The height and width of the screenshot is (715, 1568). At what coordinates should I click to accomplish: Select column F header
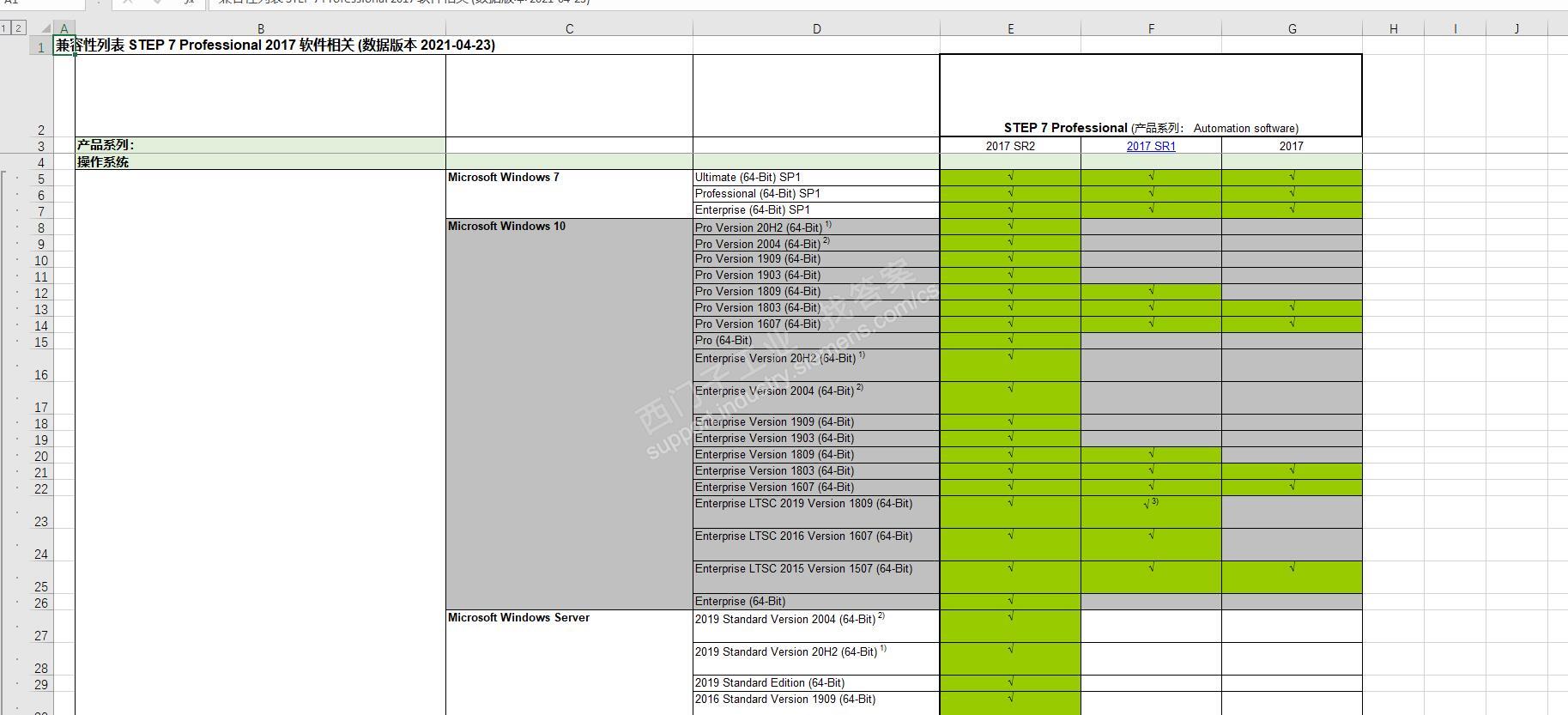click(x=1151, y=28)
